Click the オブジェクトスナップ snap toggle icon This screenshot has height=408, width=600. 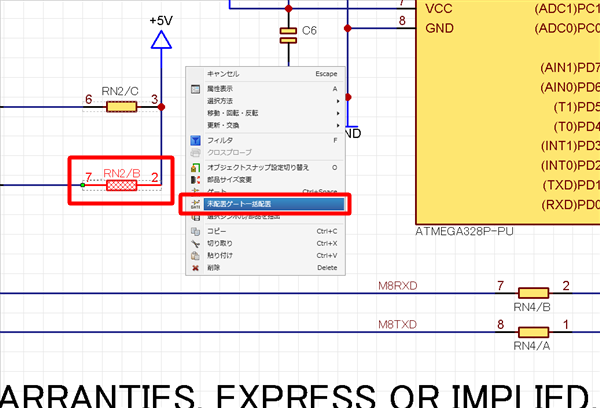(195, 168)
